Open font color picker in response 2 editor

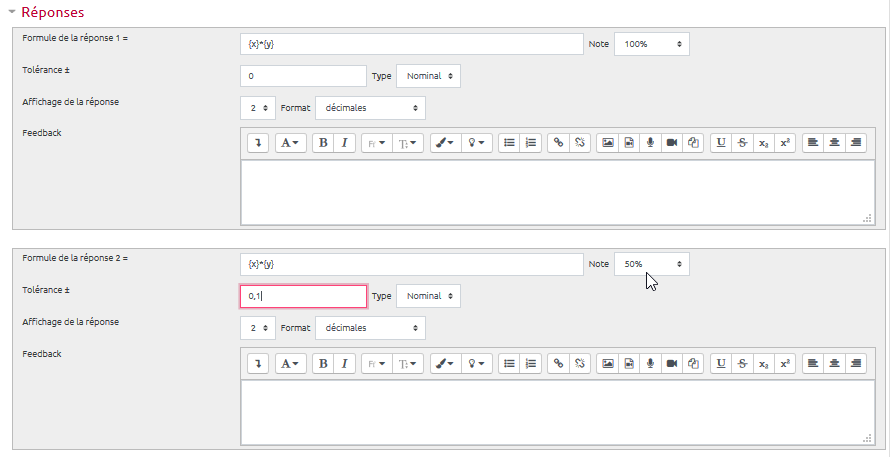pyautogui.click(x=444, y=364)
